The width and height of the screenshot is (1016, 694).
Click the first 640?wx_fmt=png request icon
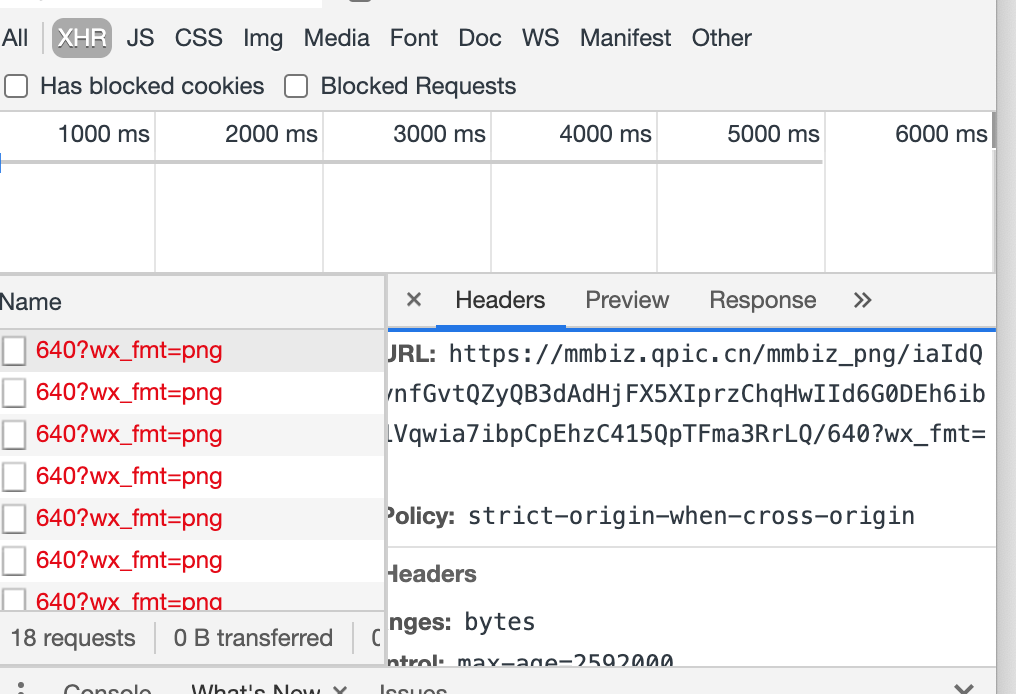(14, 351)
